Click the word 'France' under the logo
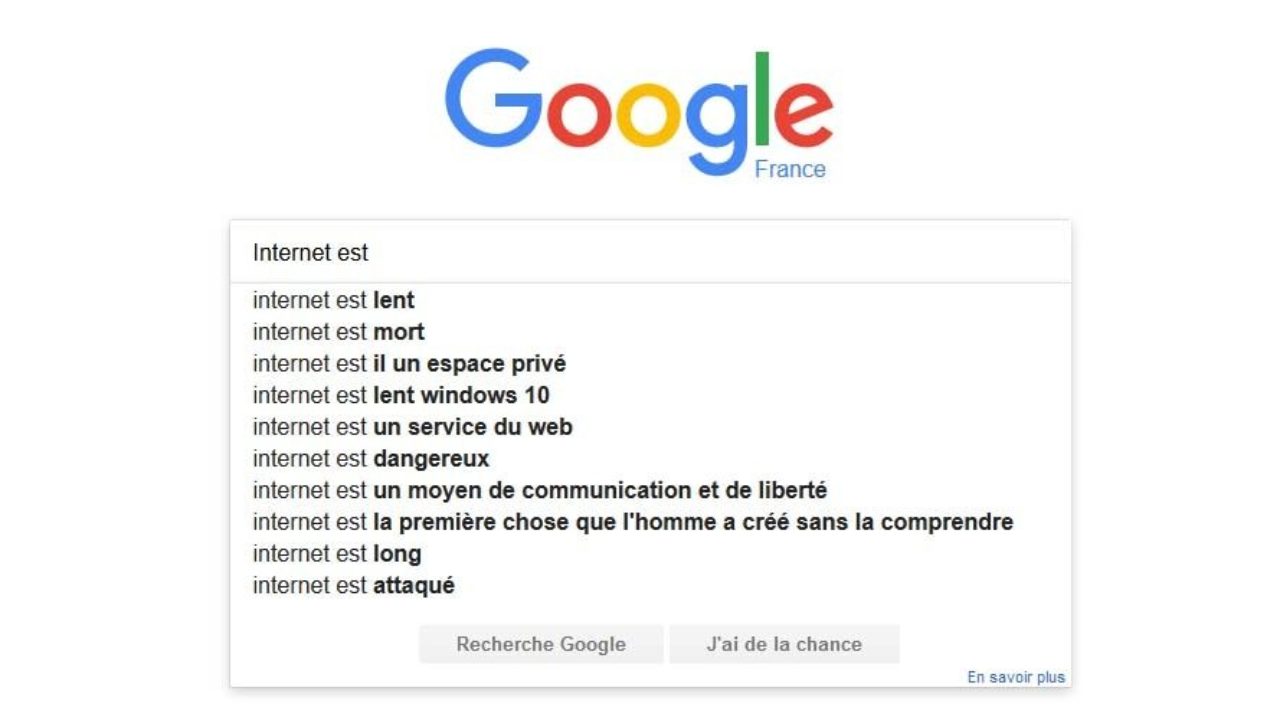 coord(790,169)
